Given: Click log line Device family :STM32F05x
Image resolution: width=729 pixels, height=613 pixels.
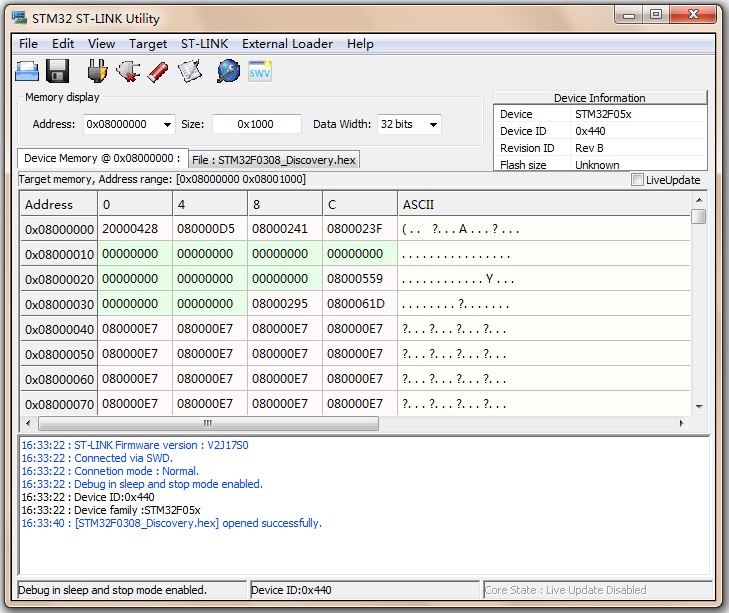Looking at the screenshot, I should click(x=111, y=510).
